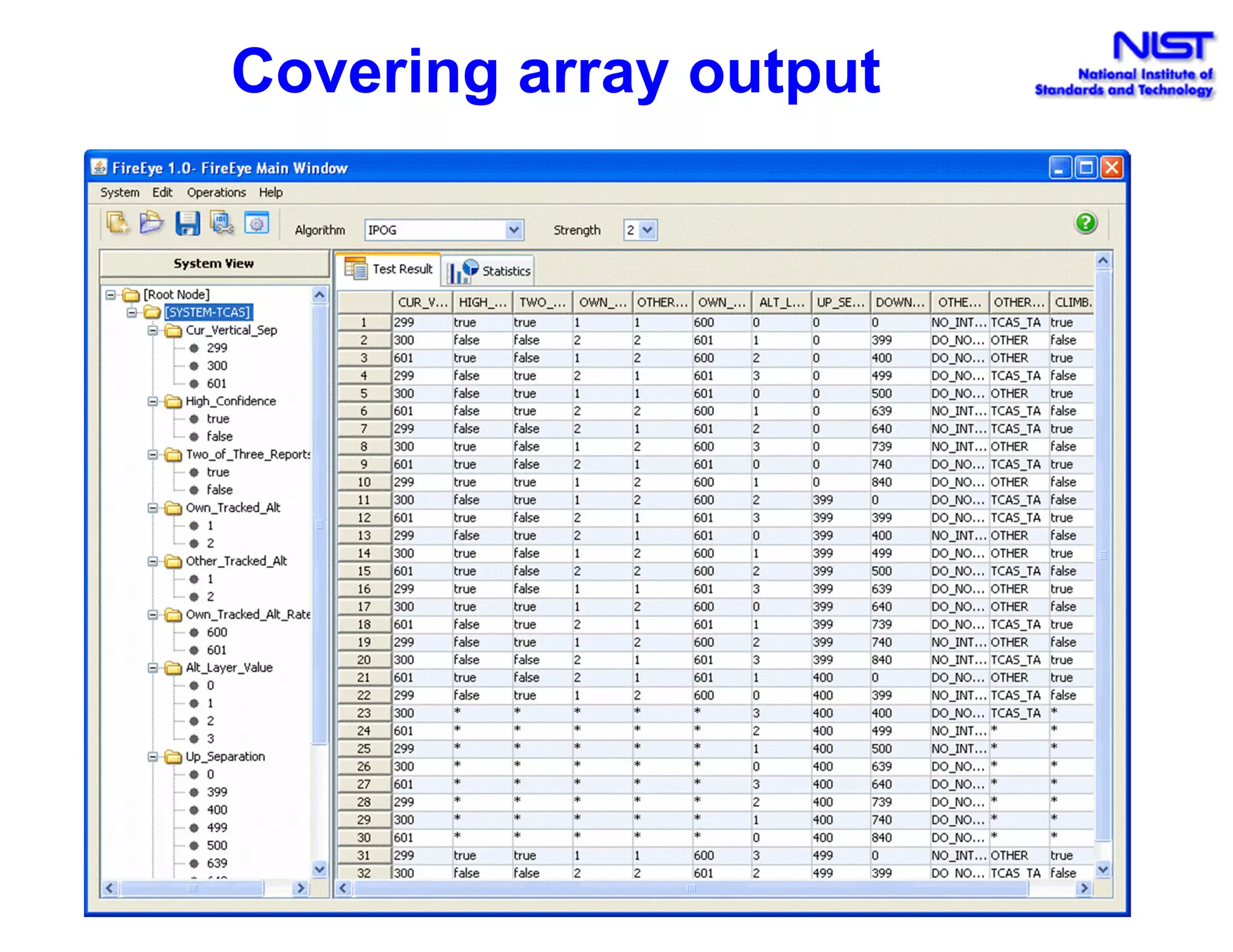This screenshot has height=952, width=1233.
Task: Collapse the Other_Tracked_Alt expander
Action: coord(153,561)
